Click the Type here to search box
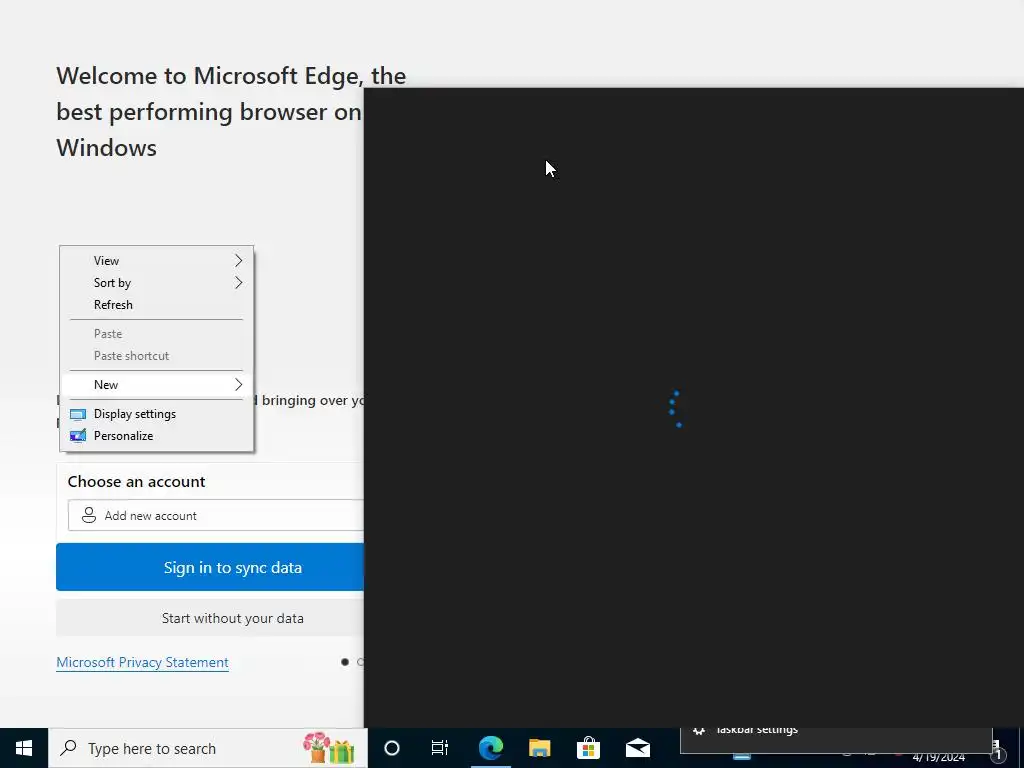Viewport: 1024px width, 768px height. 208,748
